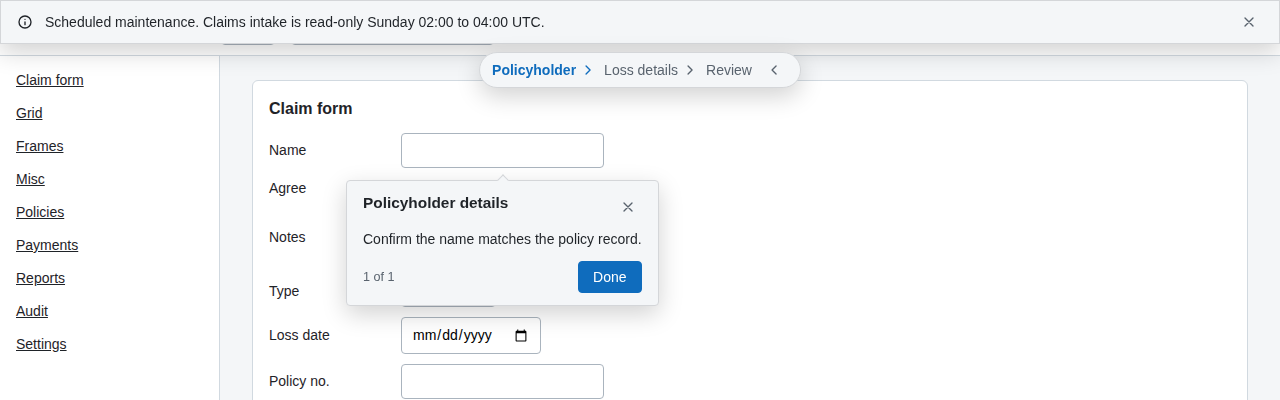The height and width of the screenshot is (400, 1280).
Task: Open the Settings sidebar link
Action: pyautogui.click(x=41, y=344)
